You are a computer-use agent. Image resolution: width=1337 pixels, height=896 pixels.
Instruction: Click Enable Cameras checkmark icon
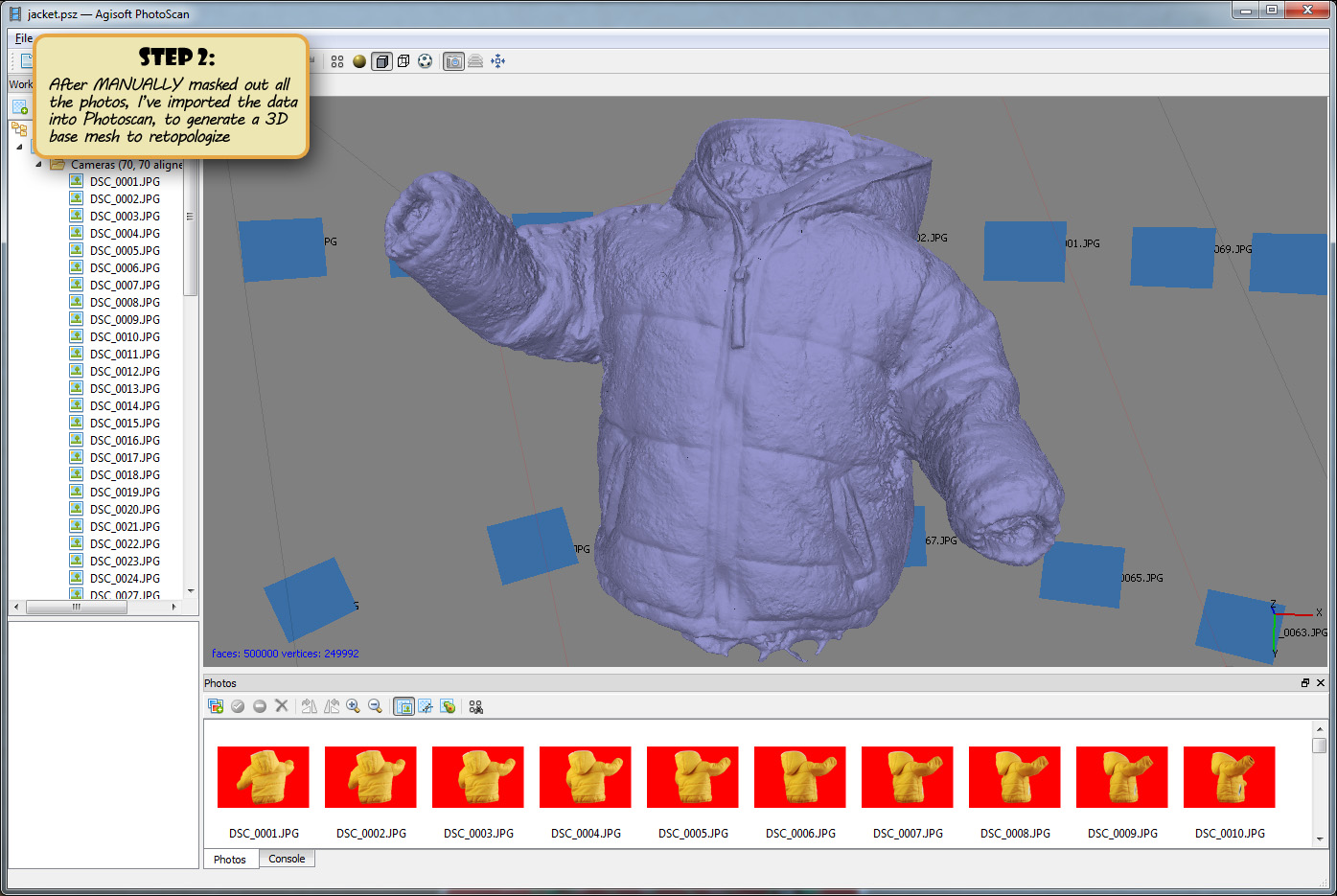click(x=238, y=706)
